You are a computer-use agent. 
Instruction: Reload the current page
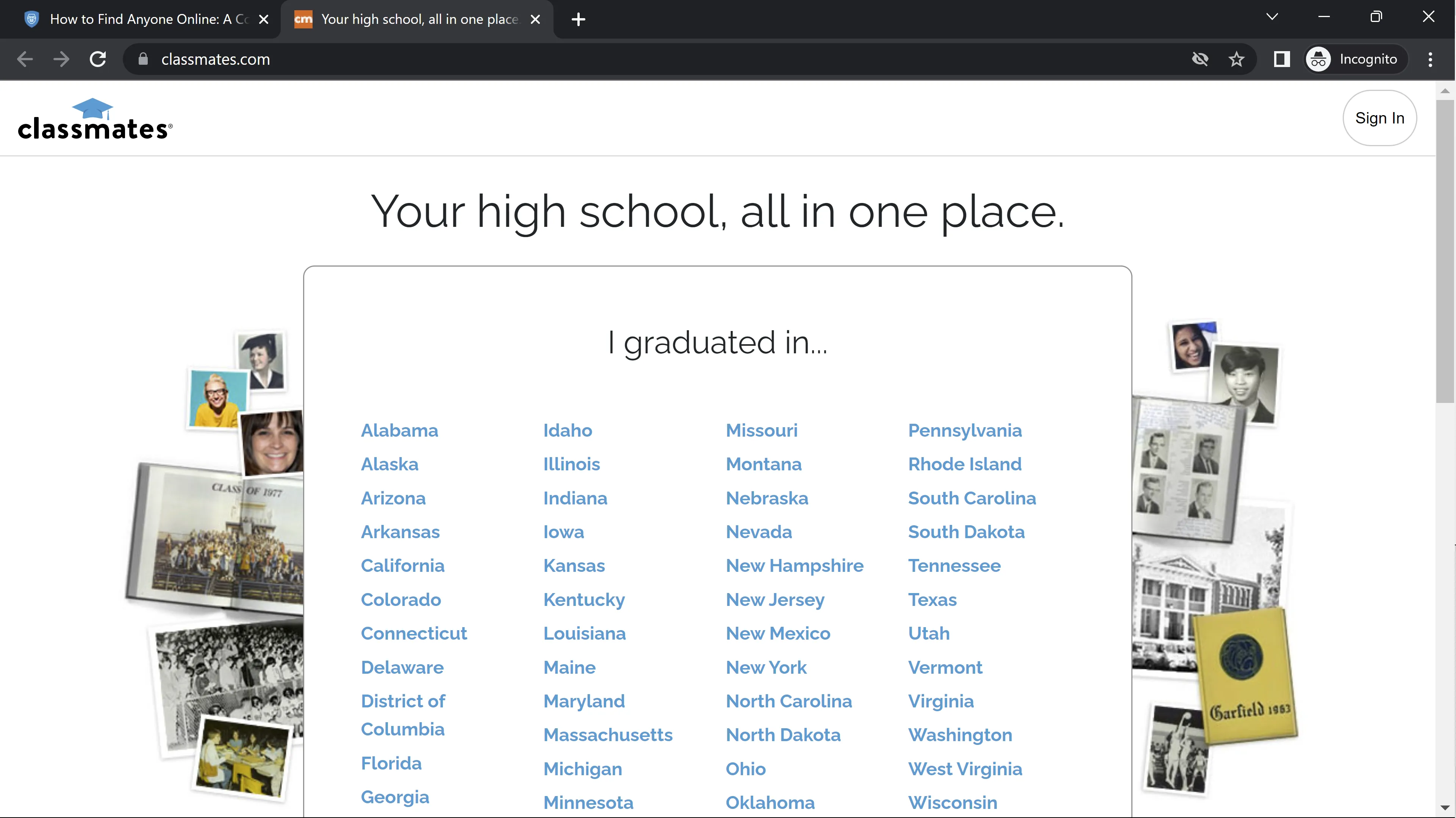click(x=98, y=59)
